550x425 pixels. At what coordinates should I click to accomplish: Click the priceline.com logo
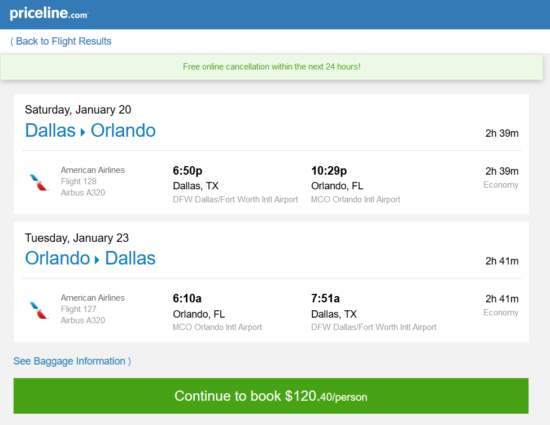[49, 14]
